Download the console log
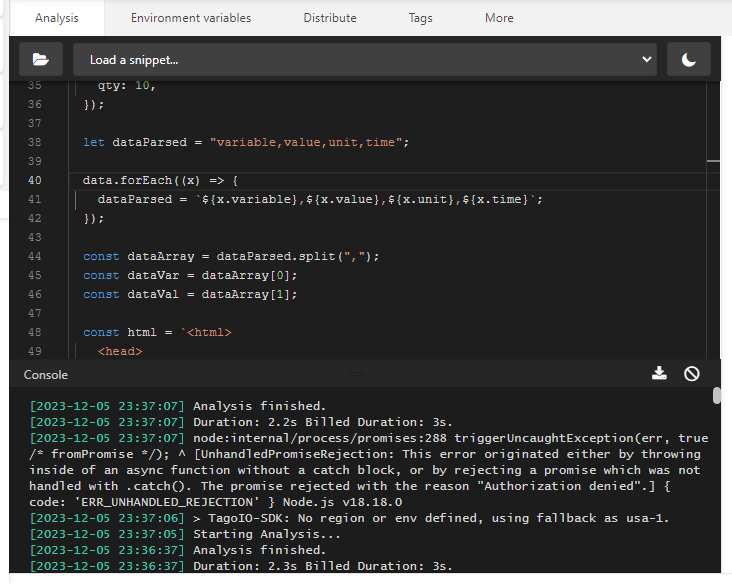The height and width of the screenshot is (586, 732). tap(659, 374)
